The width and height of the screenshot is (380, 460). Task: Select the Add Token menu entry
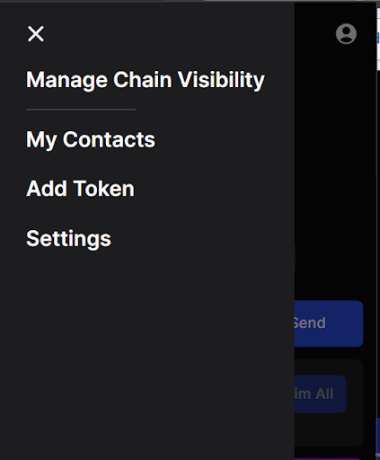(x=80, y=189)
